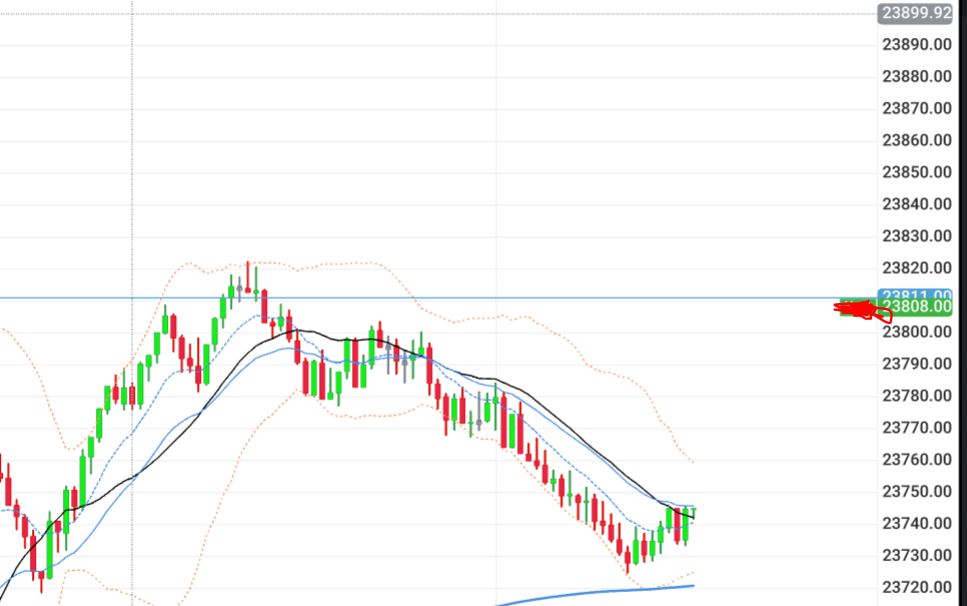
Task: Click the 23830.00 price axis label
Action: (x=915, y=236)
